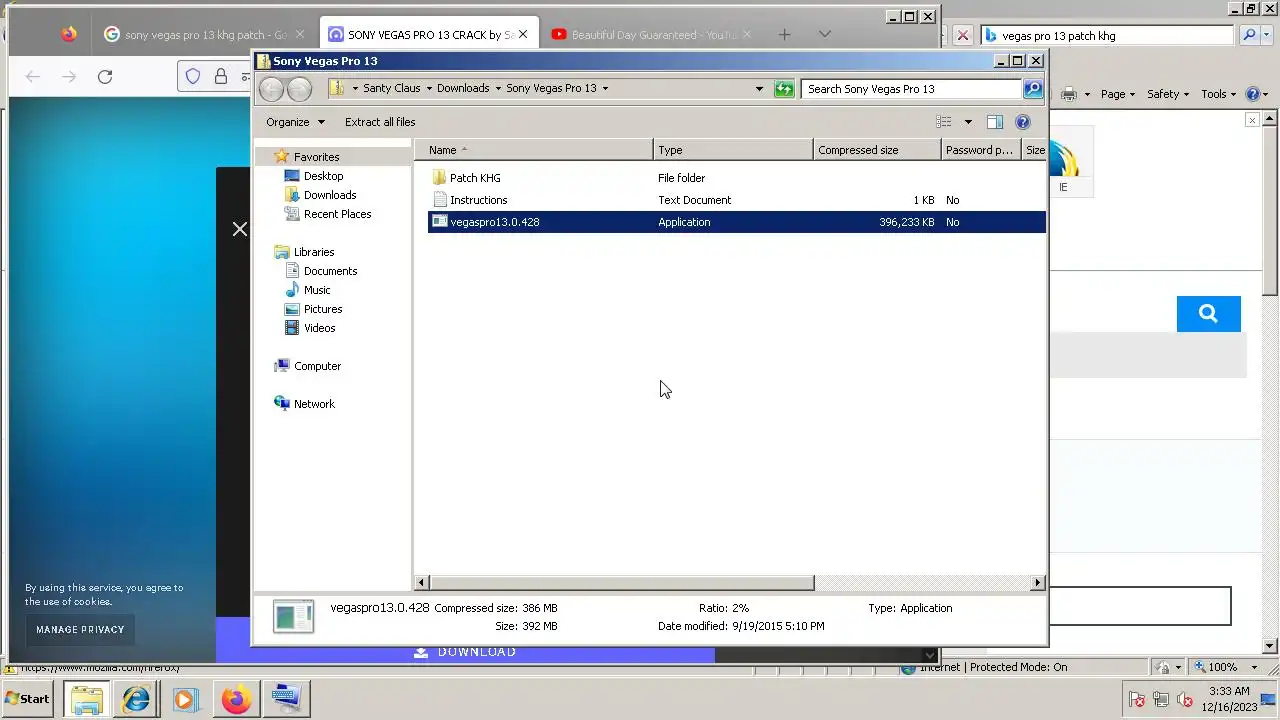This screenshot has width=1280, height=720.
Task: Select vegaspro13.0.428 application file
Action: coord(736,222)
